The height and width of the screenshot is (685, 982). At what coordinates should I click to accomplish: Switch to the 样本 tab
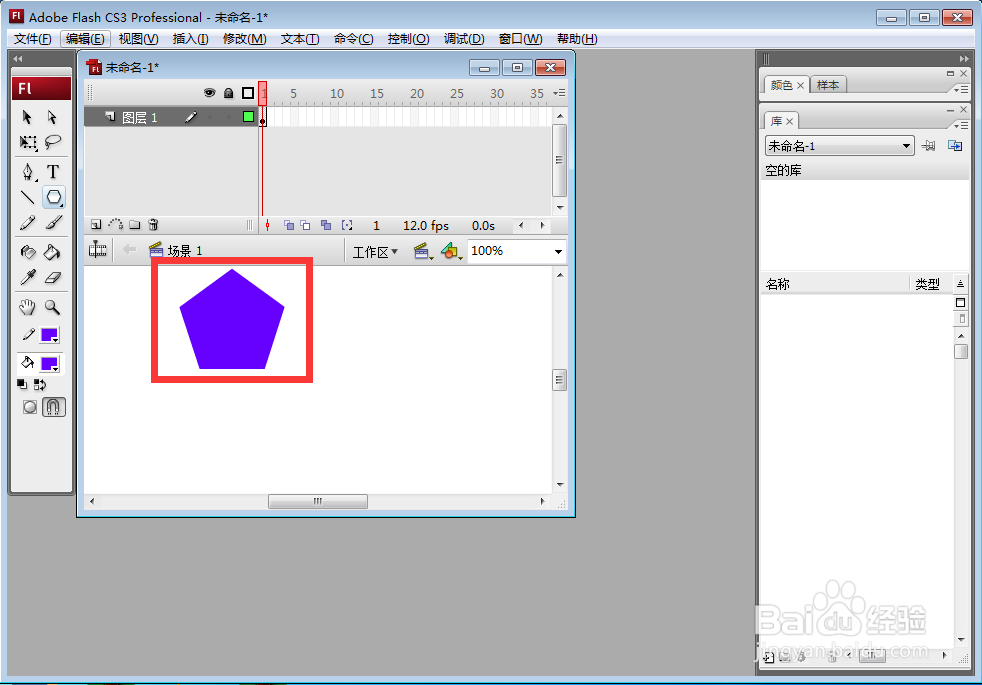coord(828,85)
